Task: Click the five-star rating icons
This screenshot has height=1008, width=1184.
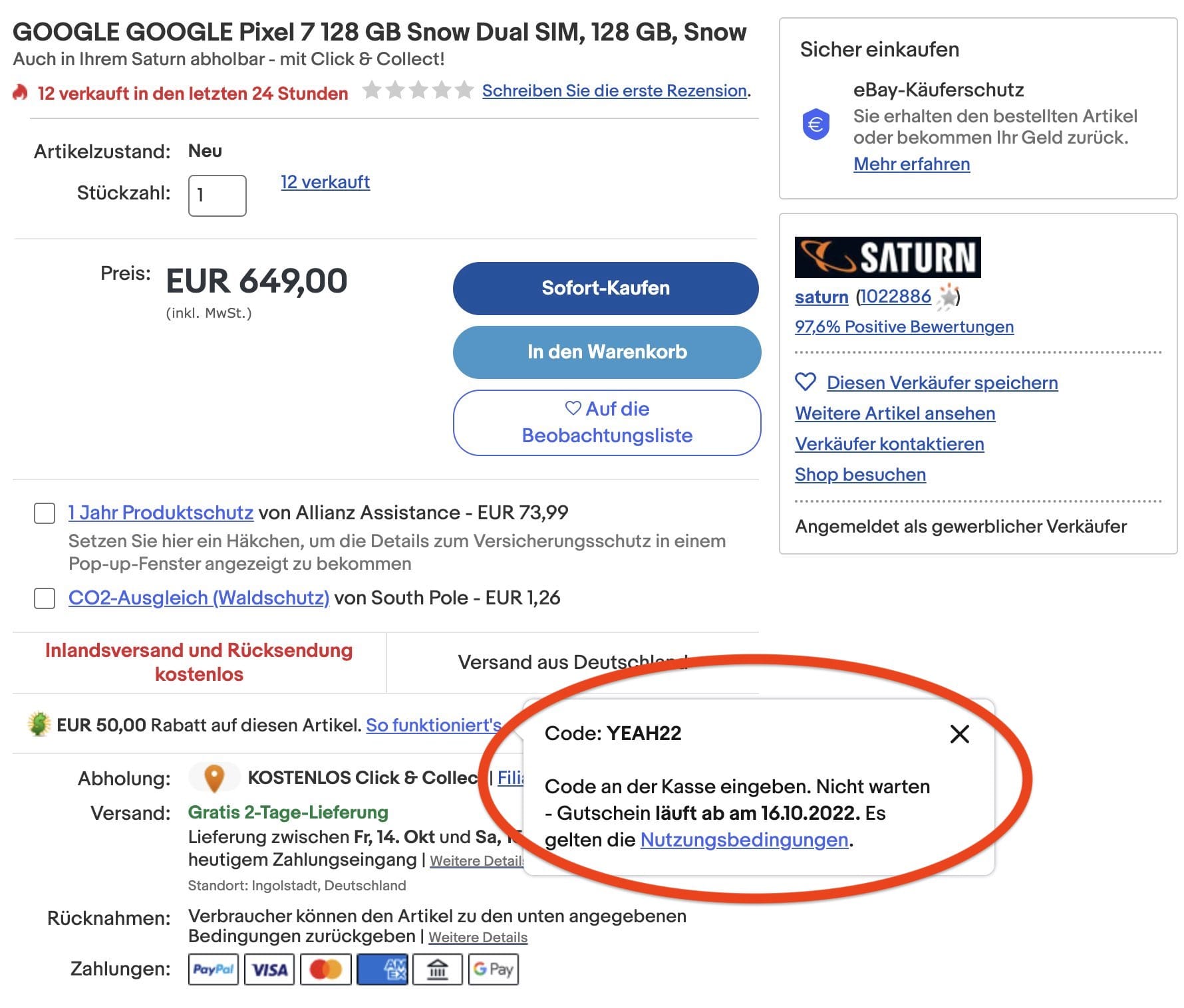Action: point(418,90)
